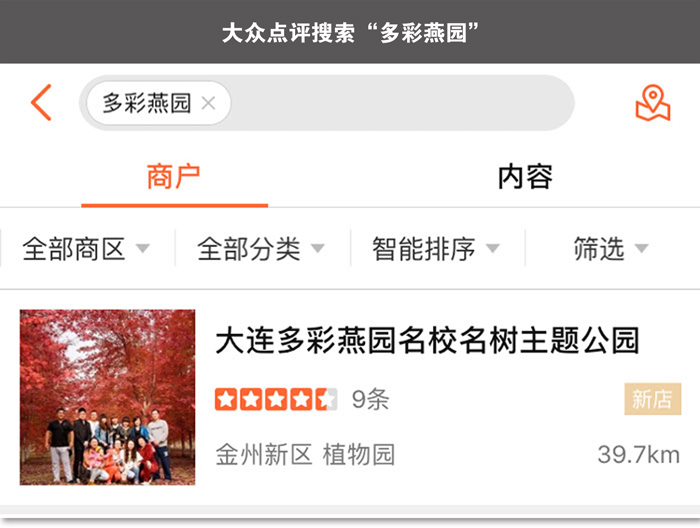Open the map view icon
Viewport: 700px width, 528px height.
click(x=653, y=103)
